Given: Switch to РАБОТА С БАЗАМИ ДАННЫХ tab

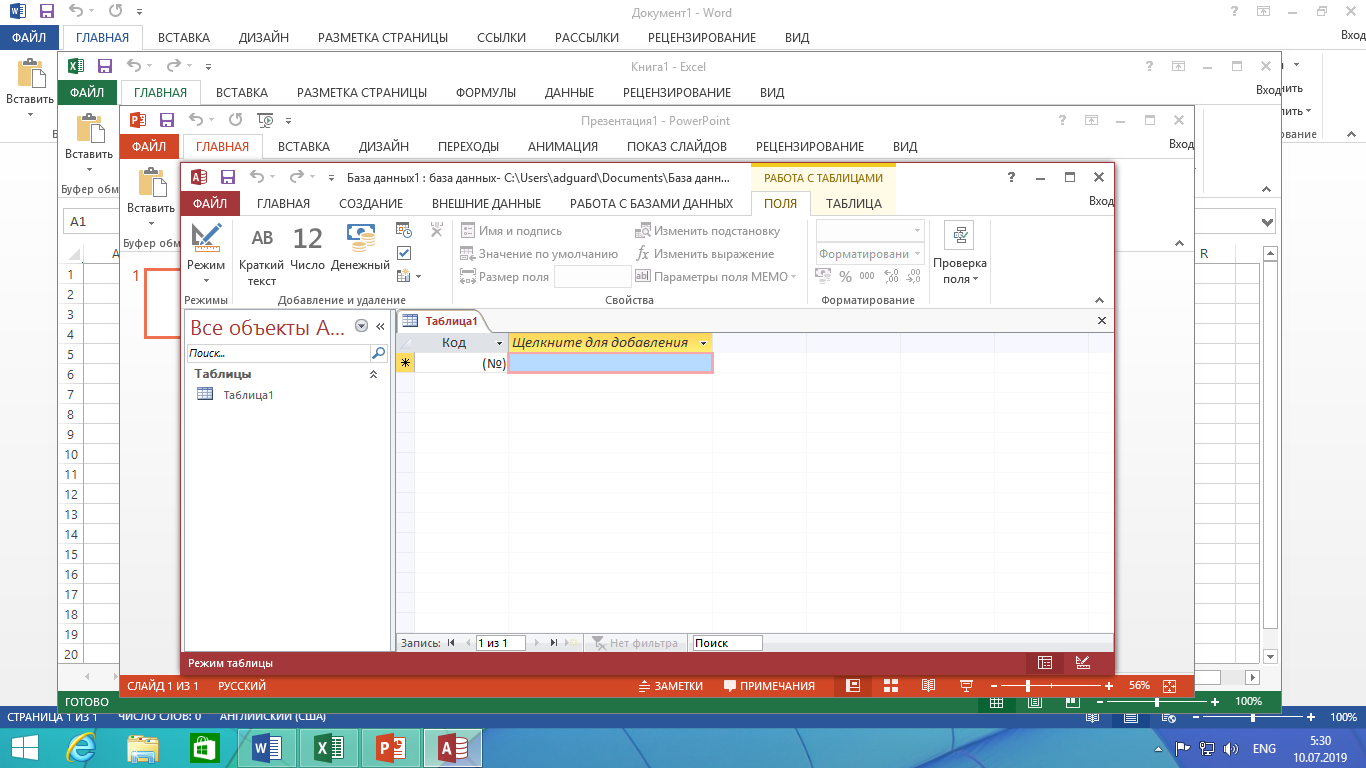Looking at the screenshot, I should click(x=651, y=203).
